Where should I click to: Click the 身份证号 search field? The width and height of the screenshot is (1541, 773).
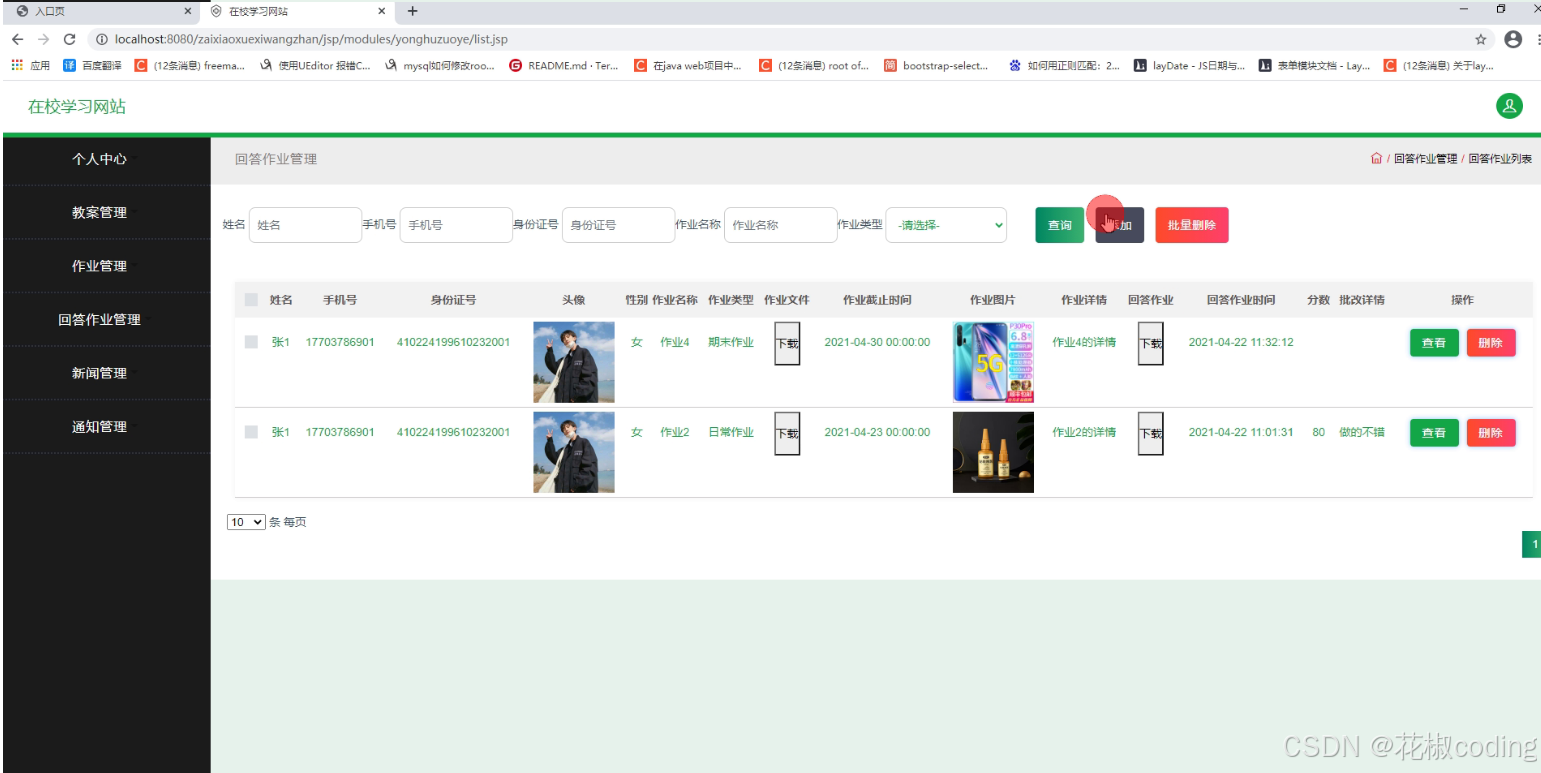tap(618, 225)
